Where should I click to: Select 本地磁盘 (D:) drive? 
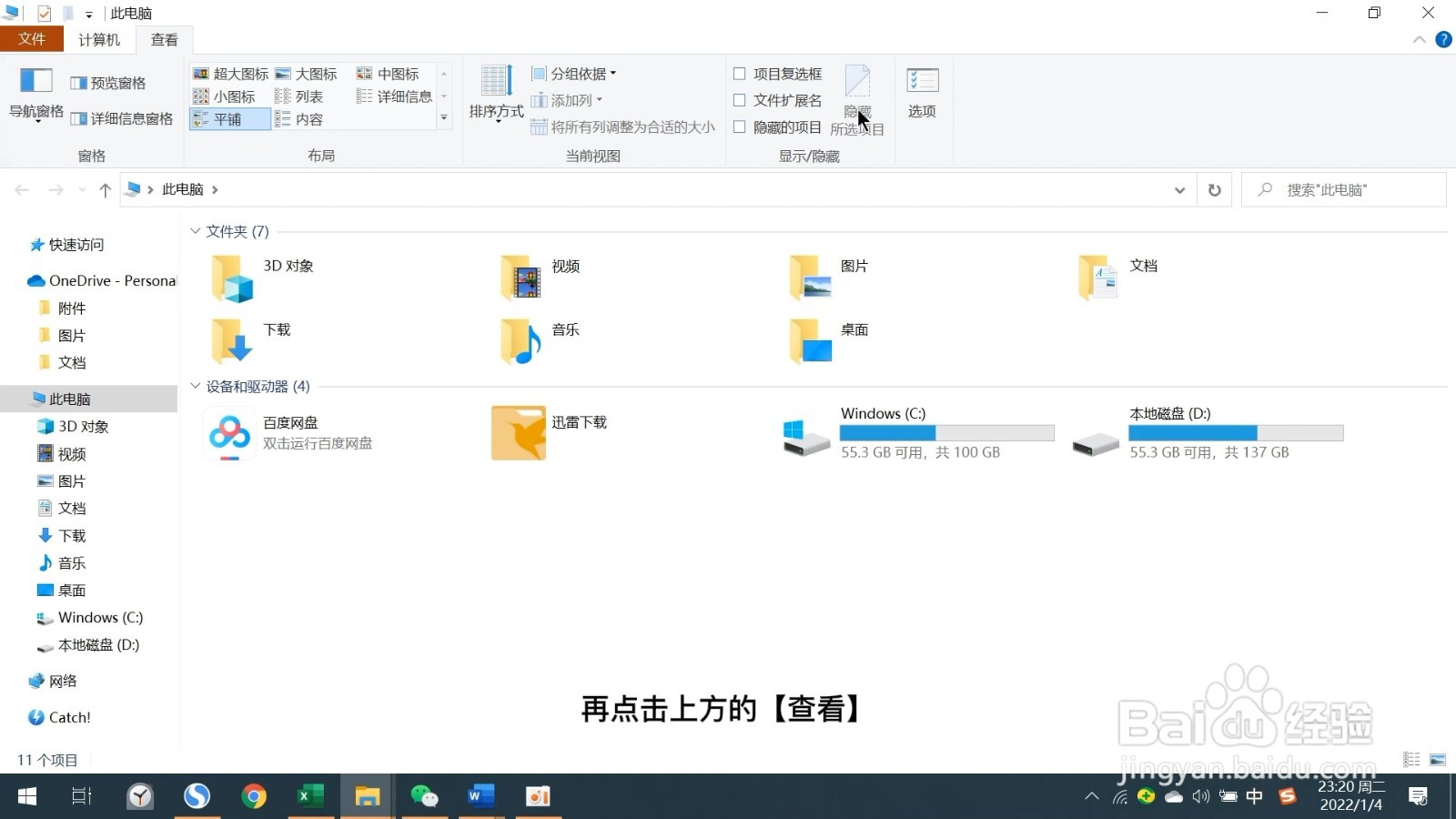pyautogui.click(x=1208, y=432)
